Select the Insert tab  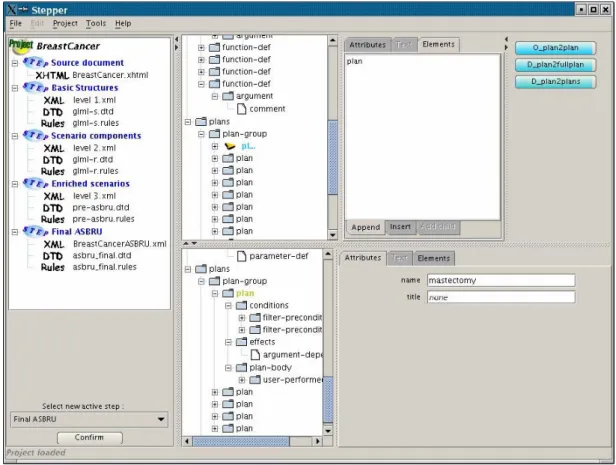coord(400,227)
